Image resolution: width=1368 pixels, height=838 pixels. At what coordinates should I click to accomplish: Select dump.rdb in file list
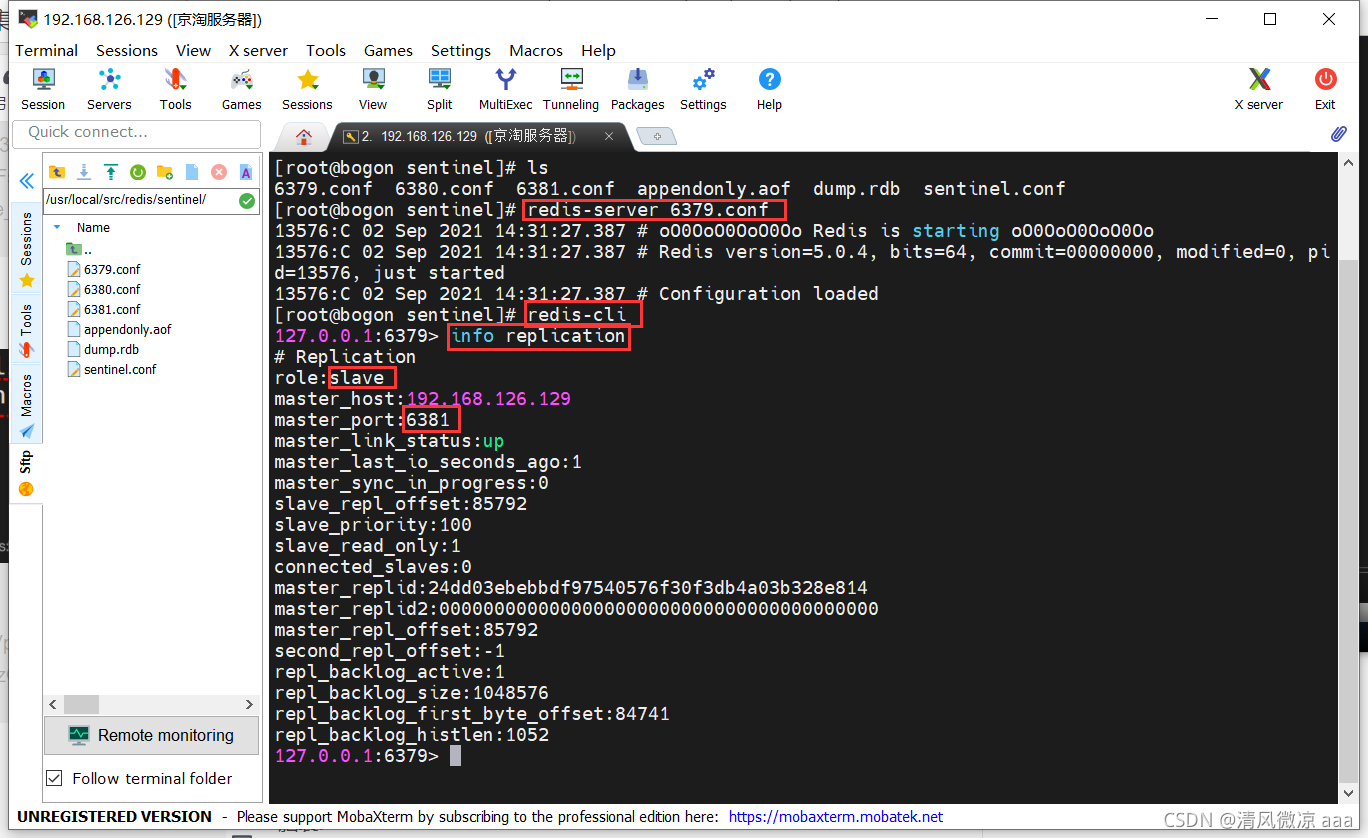(102, 349)
